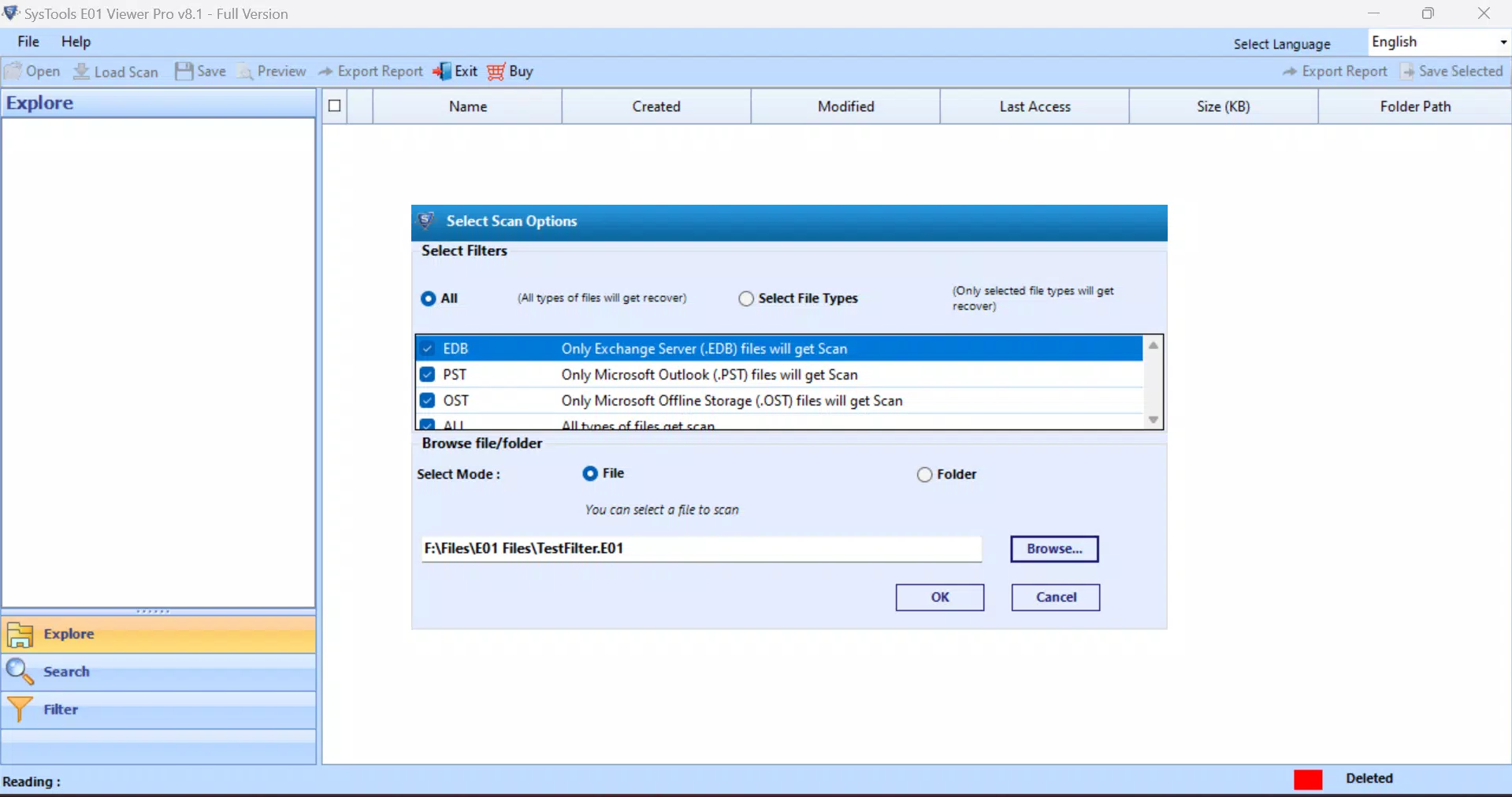1512x797 pixels.
Task: Select Folder mode radio button
Action: coord(924,474)
